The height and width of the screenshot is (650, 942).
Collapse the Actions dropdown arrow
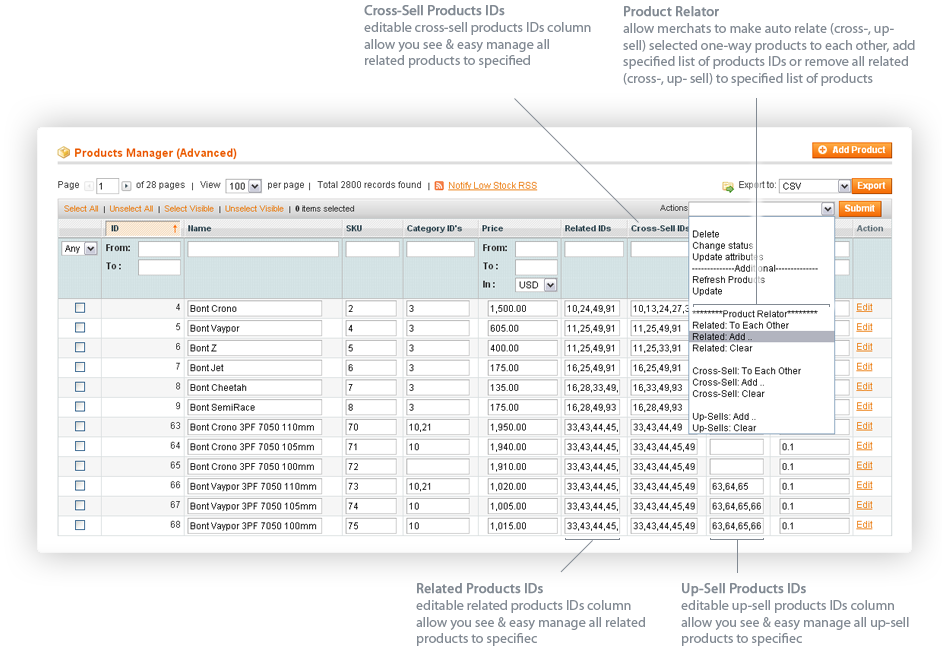click(x=827, y=208)
